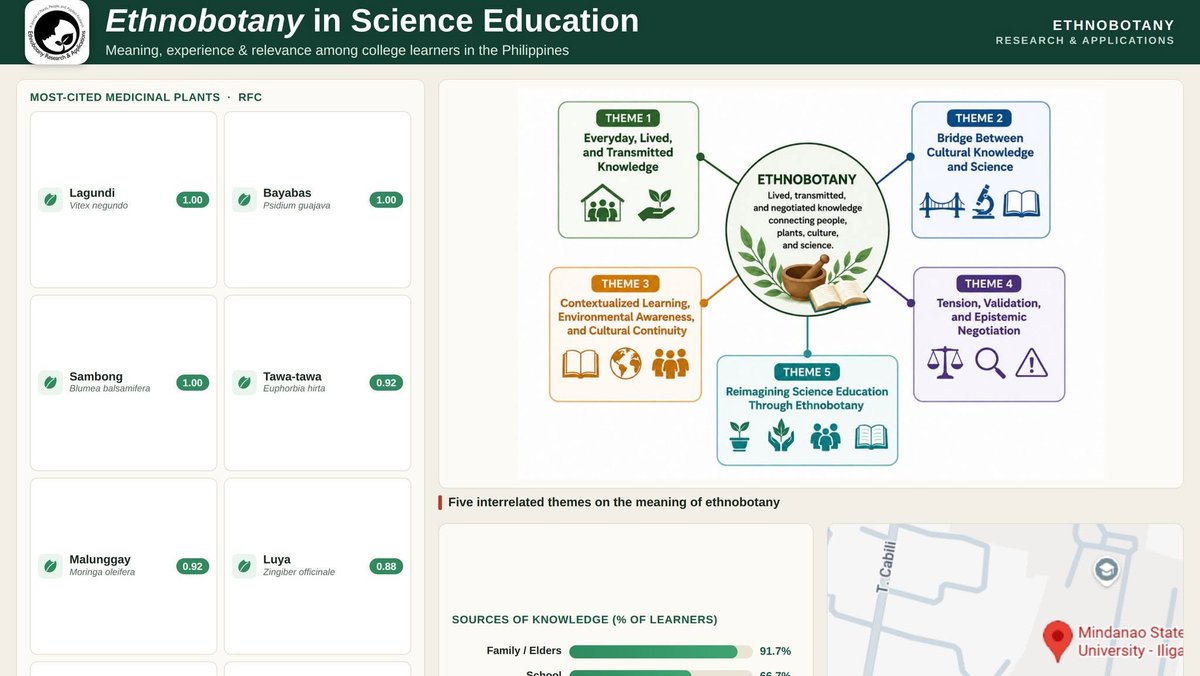
Task: Click the leaf icon beside Sambong
Action: tap(50, 383)
